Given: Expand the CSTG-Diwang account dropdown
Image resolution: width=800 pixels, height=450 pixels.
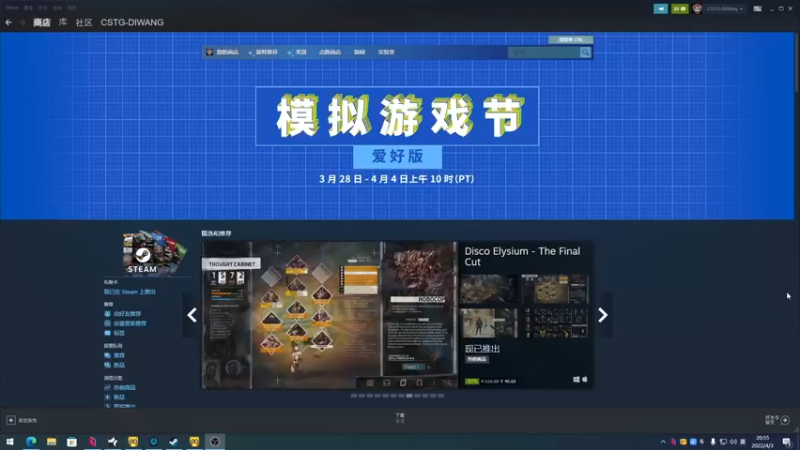Looking at the screenshot, I should 724,9.
